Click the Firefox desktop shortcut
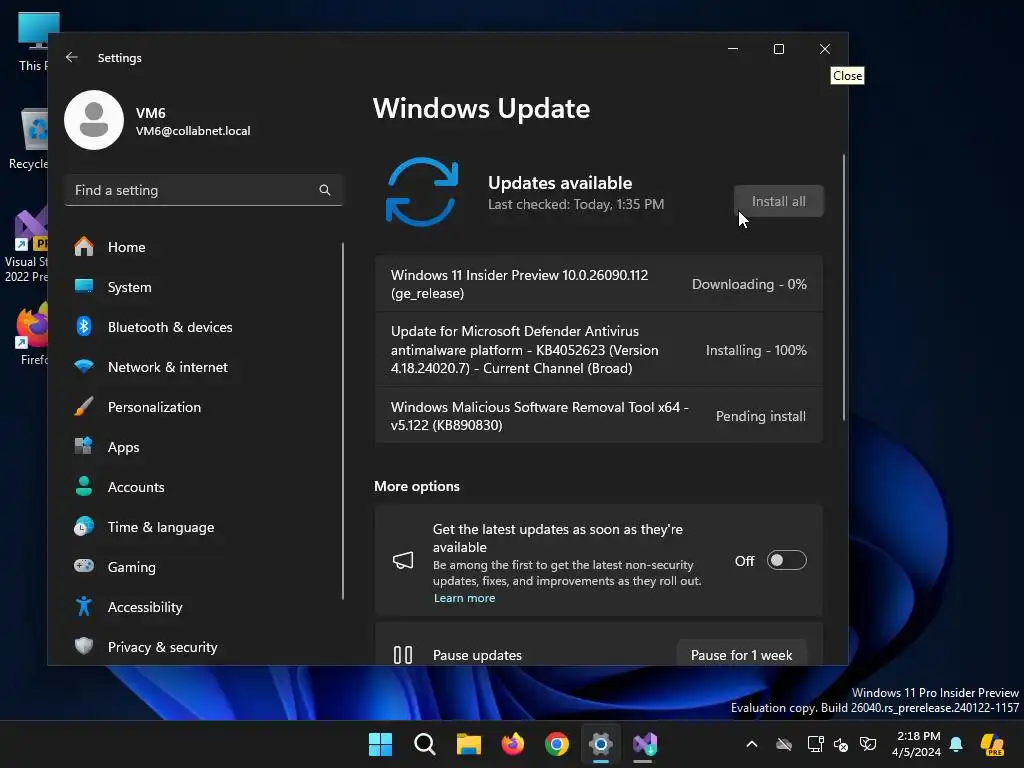 click(31, 334)
